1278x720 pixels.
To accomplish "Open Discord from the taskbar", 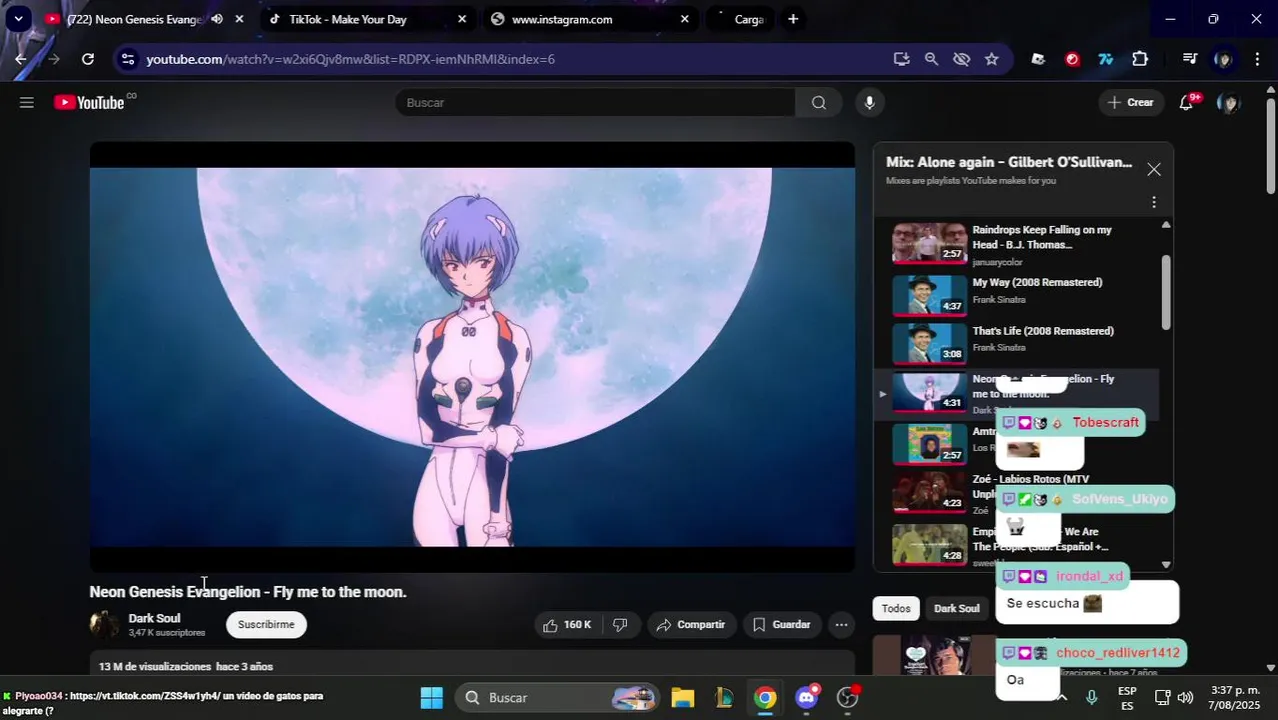I will (806, 697).
